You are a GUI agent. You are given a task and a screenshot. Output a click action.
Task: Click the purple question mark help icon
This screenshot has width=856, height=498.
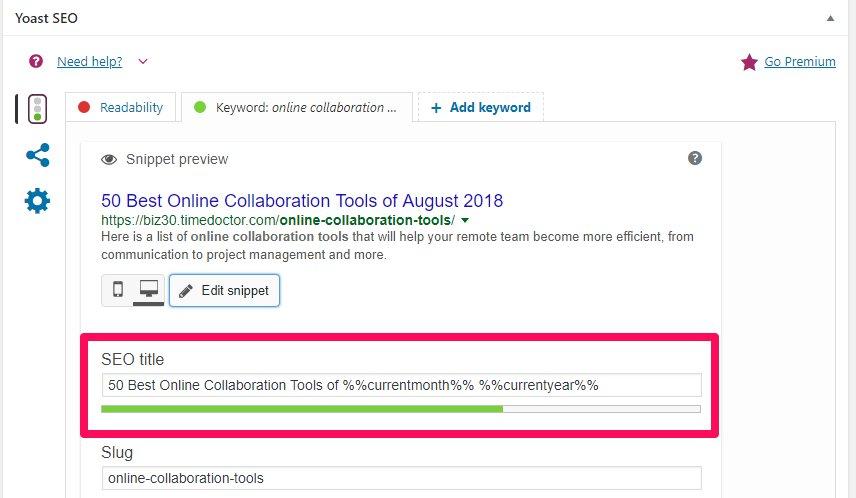pyautogui.click(x=36, y=61)
